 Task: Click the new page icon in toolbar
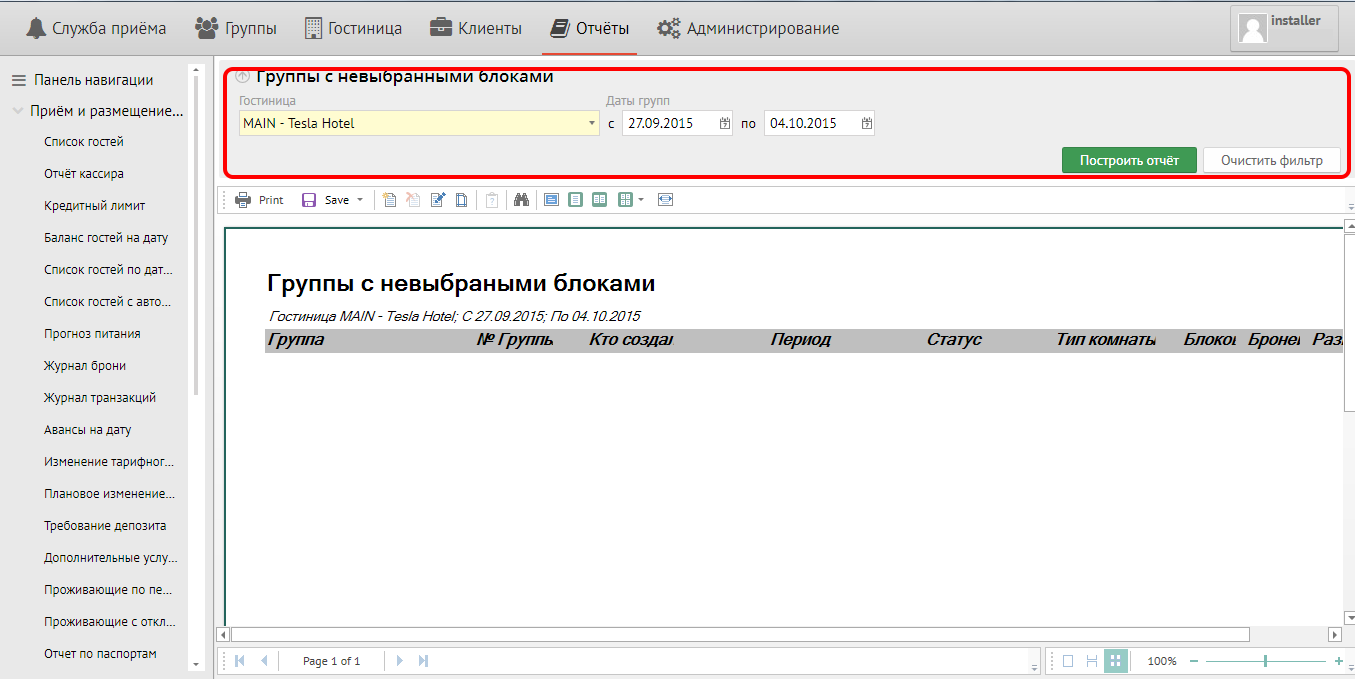click(x=389, y=200)
